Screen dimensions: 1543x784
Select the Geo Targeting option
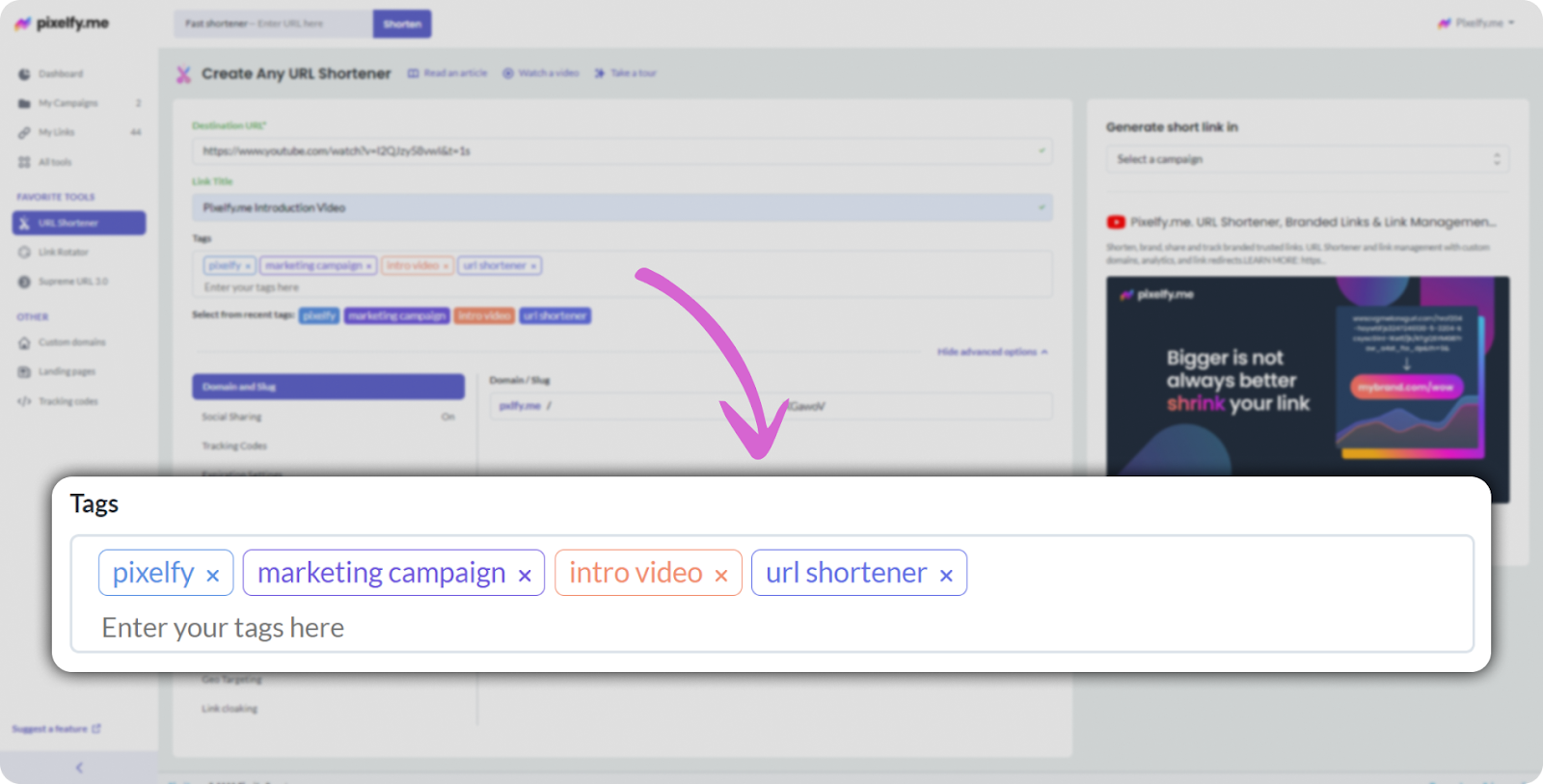coord(231,680)
